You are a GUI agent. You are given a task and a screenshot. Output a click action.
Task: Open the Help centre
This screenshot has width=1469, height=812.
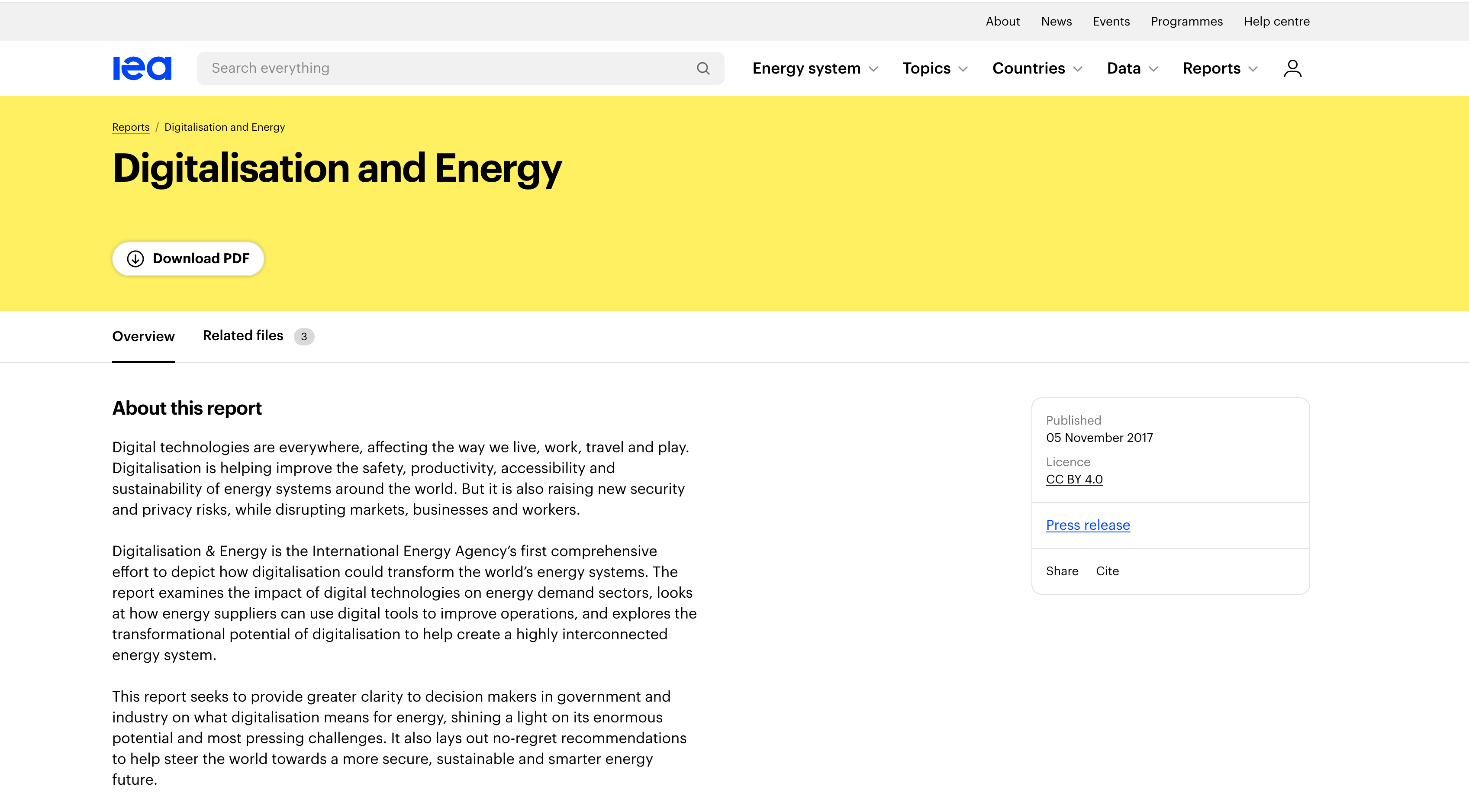pyautogui.click(x=1276, y=21)
